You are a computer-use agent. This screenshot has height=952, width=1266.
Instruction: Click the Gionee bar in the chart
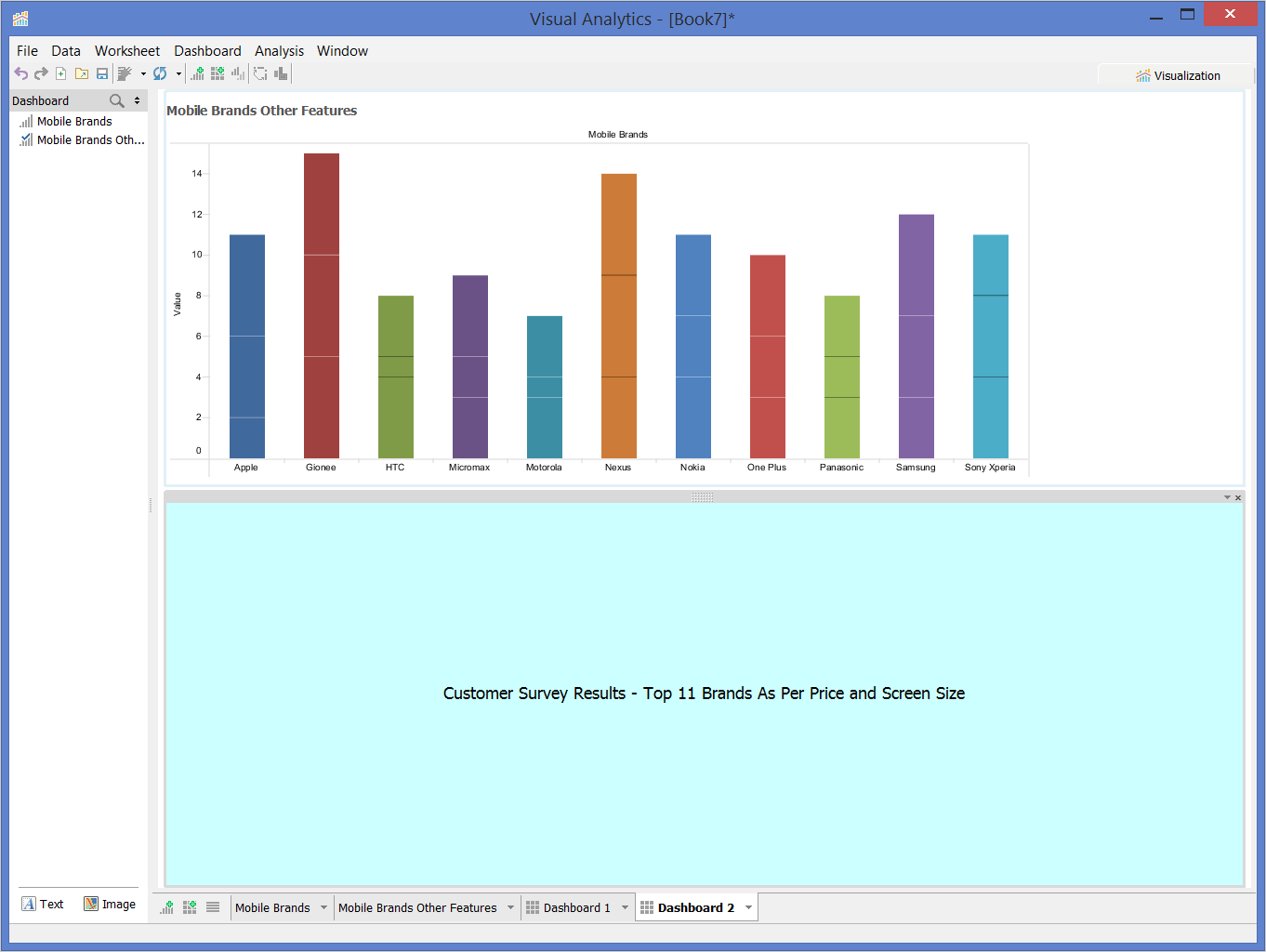(x=322, y=306)
